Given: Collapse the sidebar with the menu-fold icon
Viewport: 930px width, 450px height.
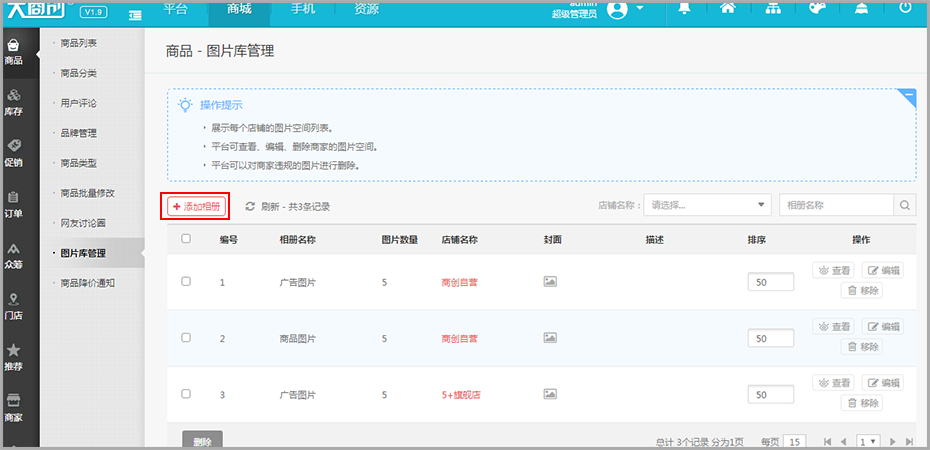Looking at the screenshot, I should [135, 15].
